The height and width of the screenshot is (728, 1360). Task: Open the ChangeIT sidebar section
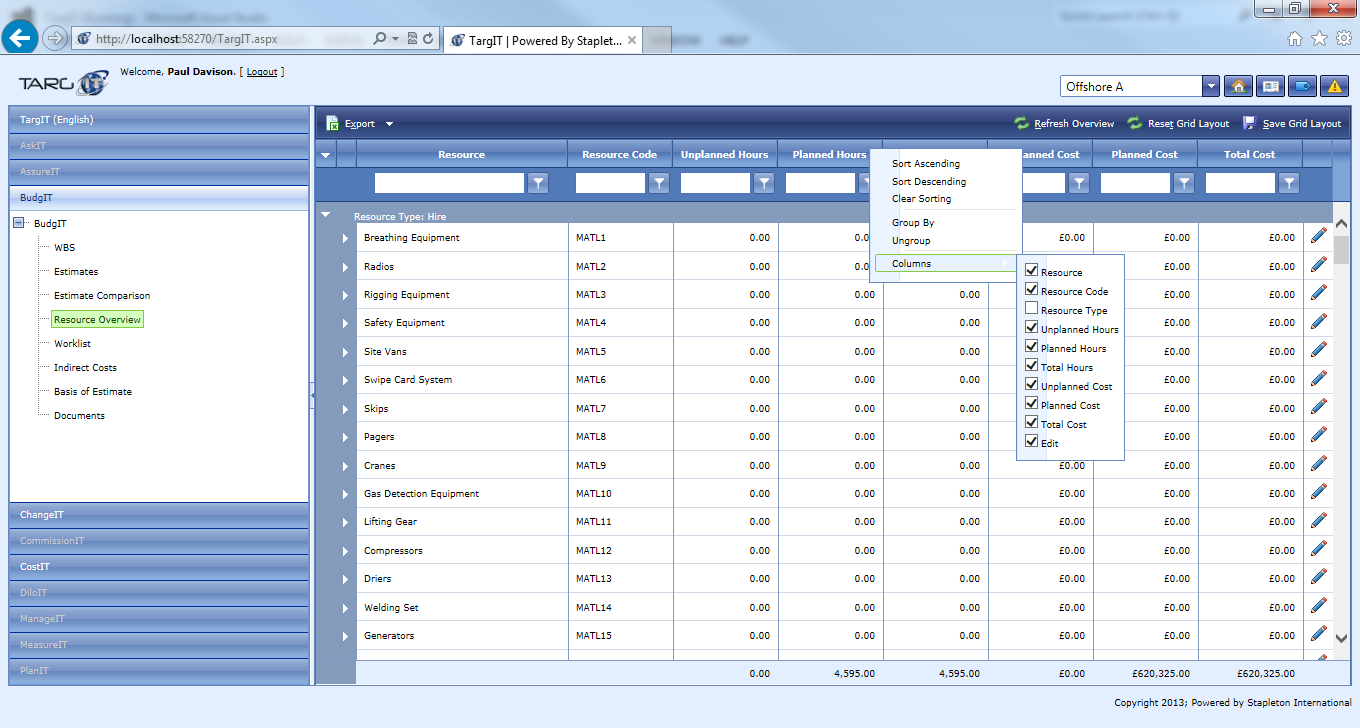(x=159, y=515)
